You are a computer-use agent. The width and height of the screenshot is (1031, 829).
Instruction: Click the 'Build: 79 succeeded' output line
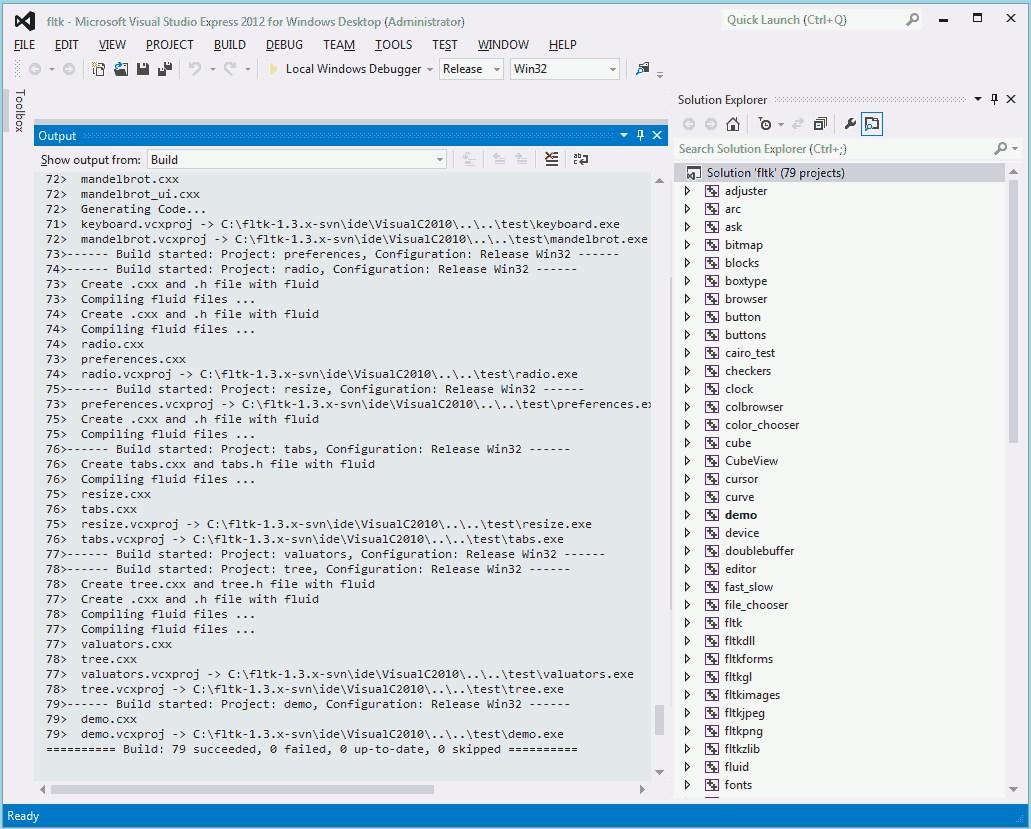click(312, 749)
